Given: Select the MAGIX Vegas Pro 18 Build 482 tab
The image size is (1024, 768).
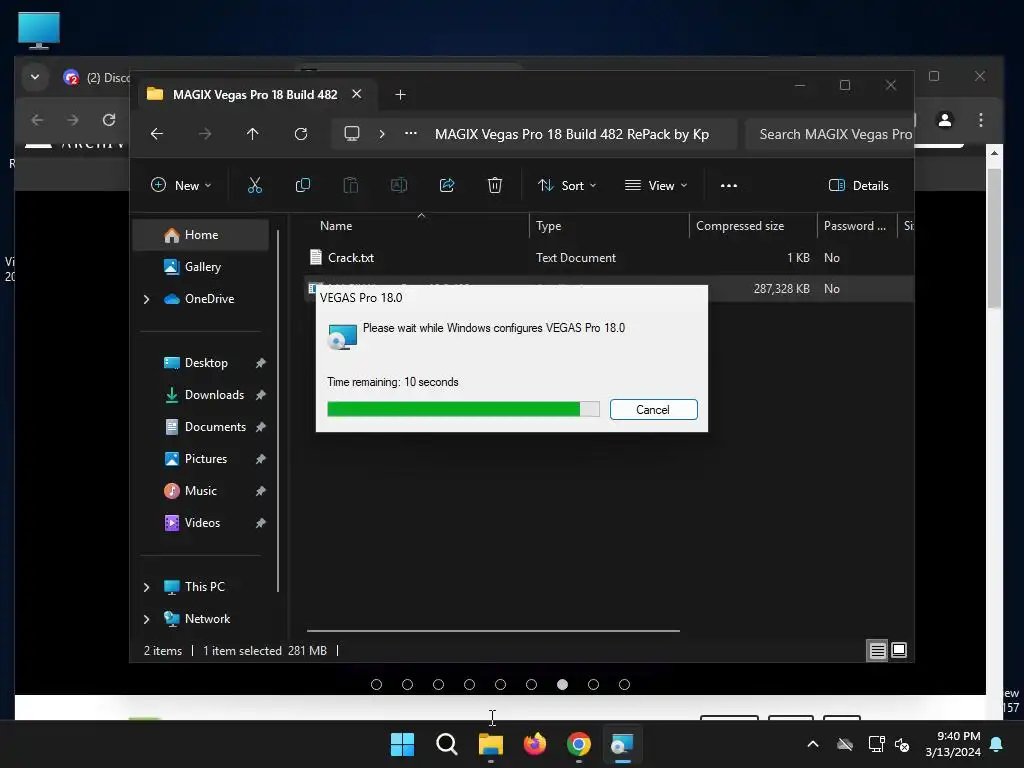Looking at the screenshot, I should (x=255, y=95).
